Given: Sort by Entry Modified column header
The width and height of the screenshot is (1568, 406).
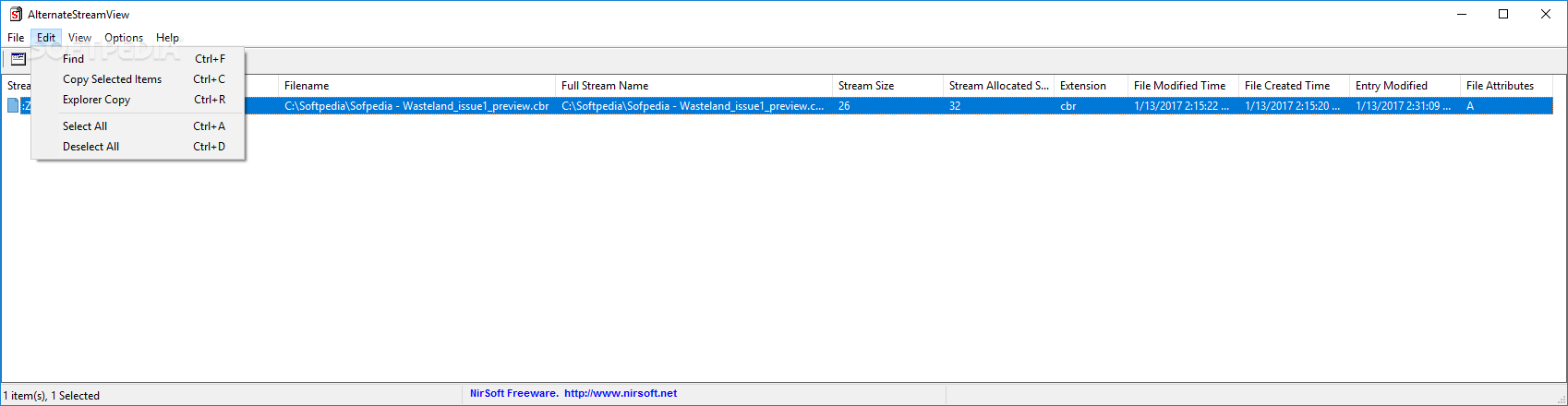Looking at the screenshot, I should [x=1405, y=86].
